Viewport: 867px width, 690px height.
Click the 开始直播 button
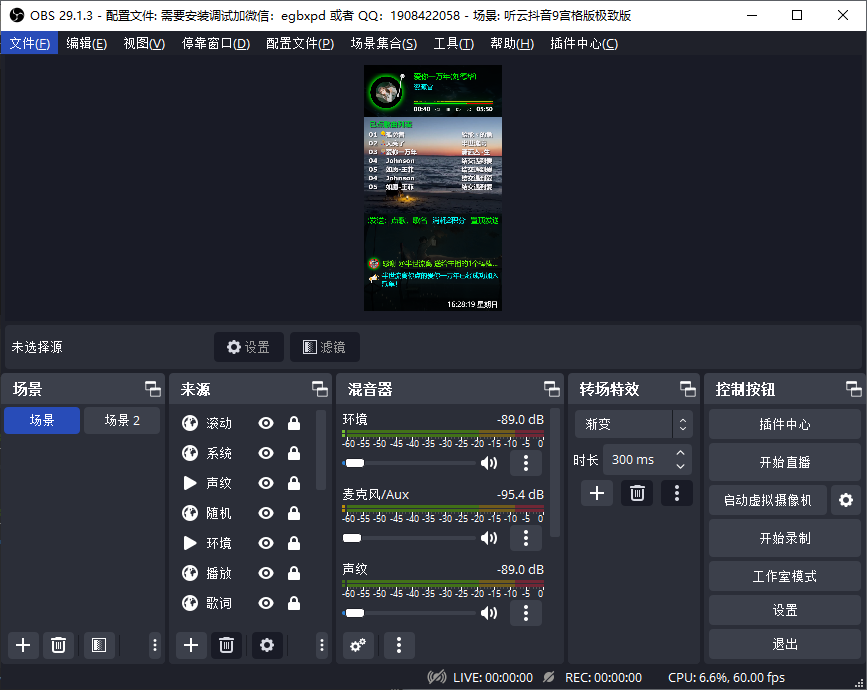[784, 462]
